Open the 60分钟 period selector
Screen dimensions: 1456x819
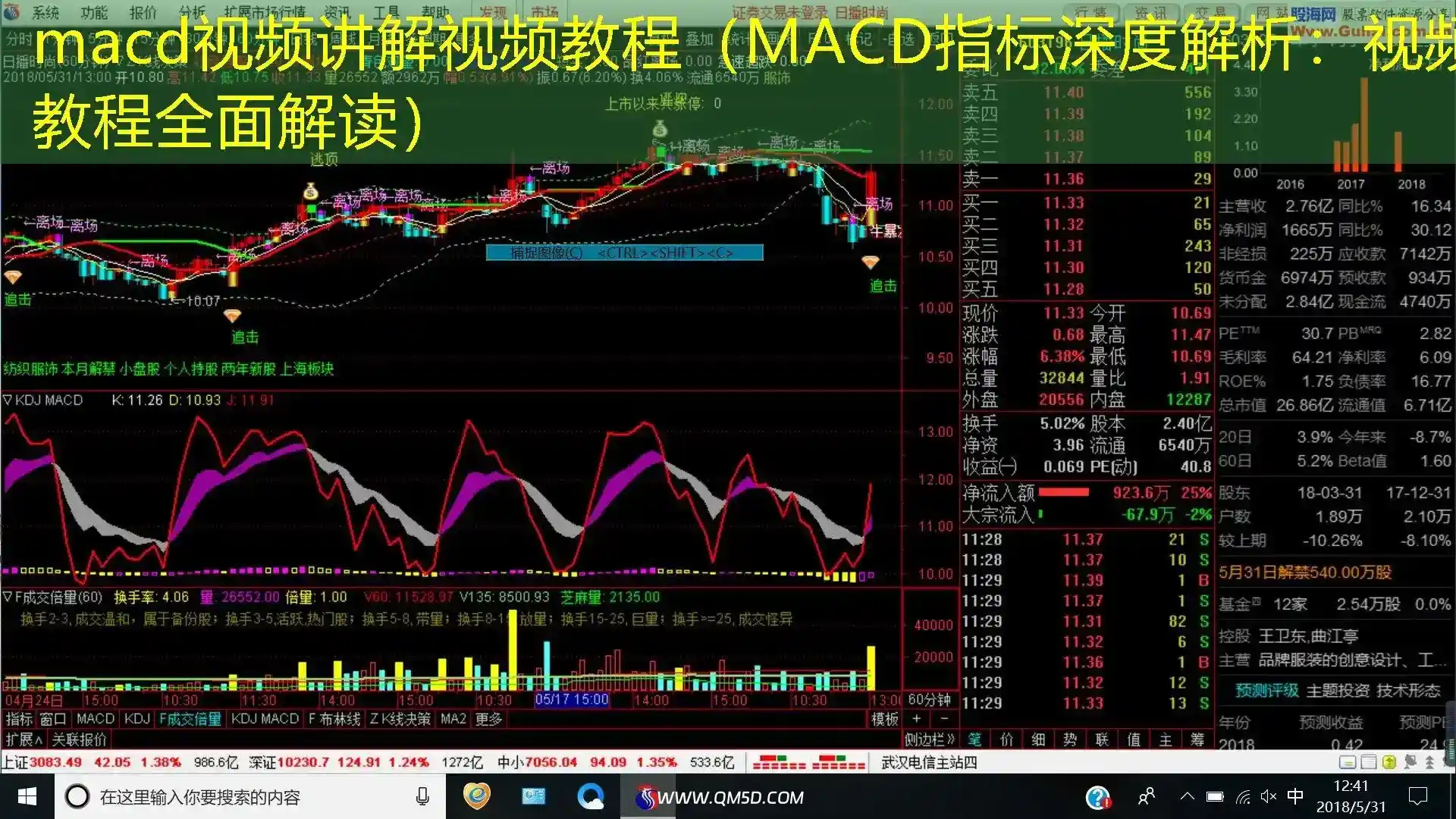click(929, 699)
